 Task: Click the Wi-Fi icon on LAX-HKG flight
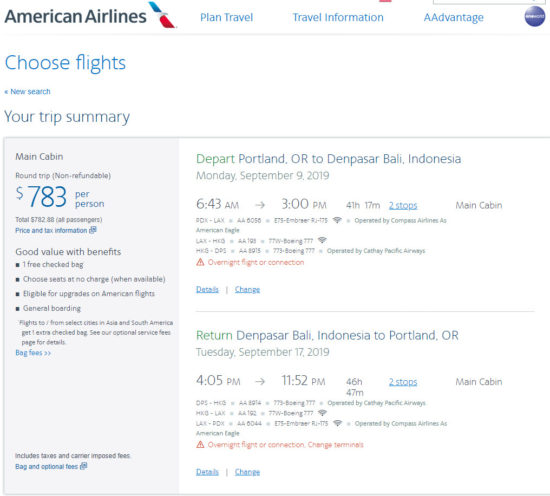(x=322, y=240)
